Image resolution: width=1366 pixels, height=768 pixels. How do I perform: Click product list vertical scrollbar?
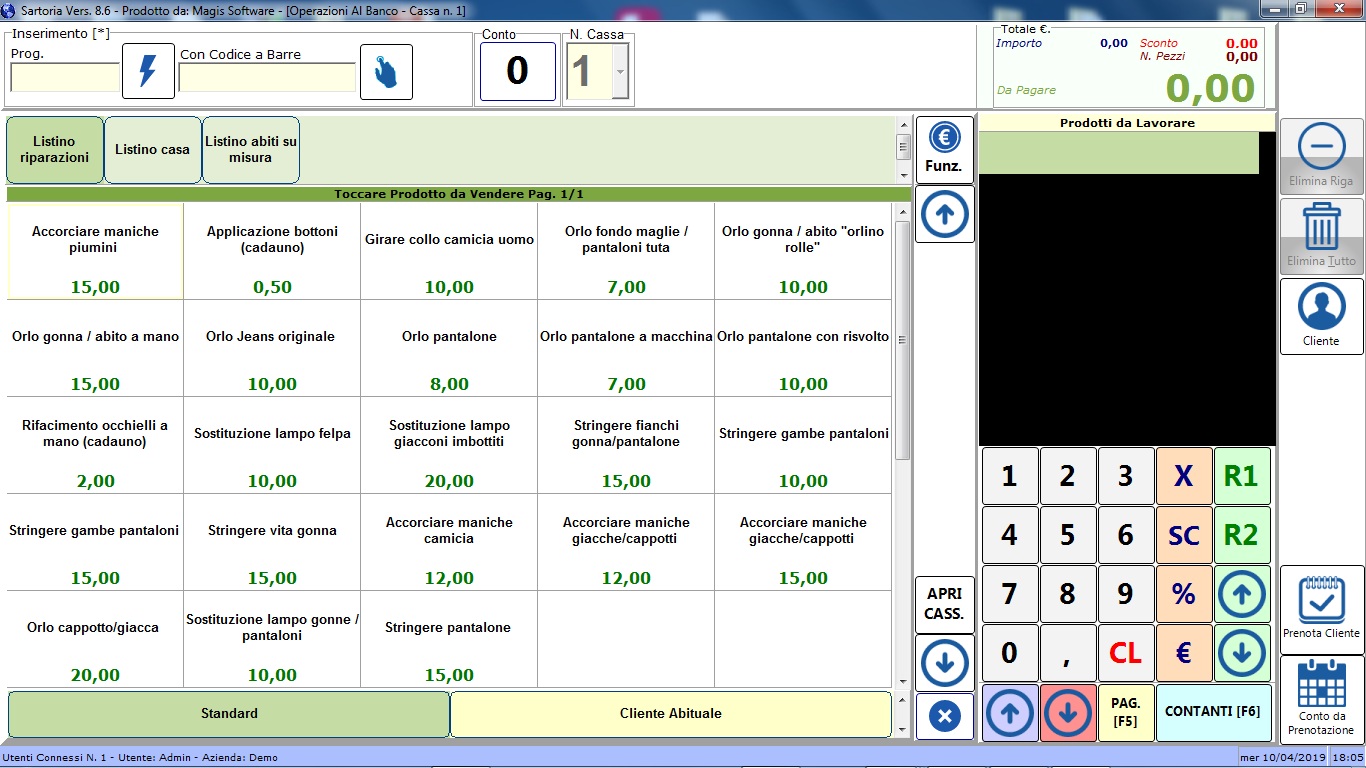coord(902,340)
